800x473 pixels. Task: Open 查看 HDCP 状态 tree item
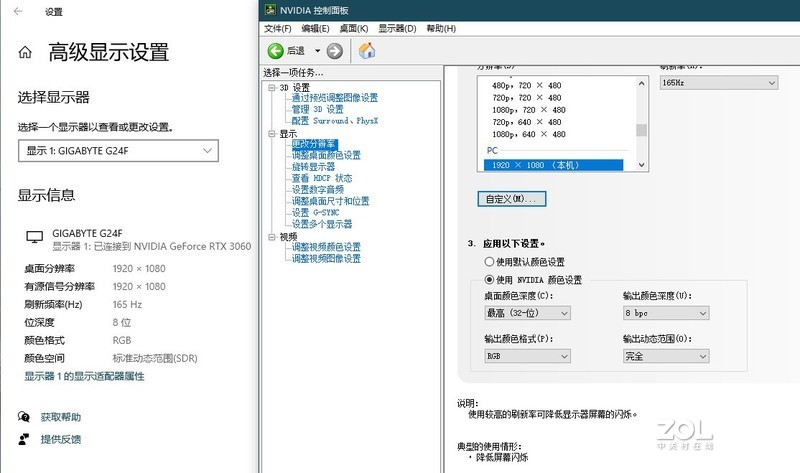click(x=322, y=178)
